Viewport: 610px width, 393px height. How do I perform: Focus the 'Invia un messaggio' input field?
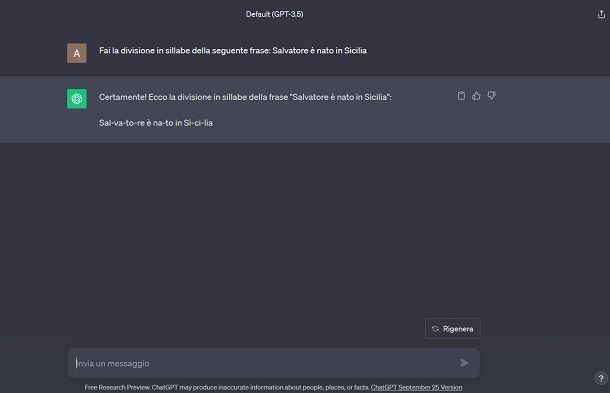click(x=273, y=363)
